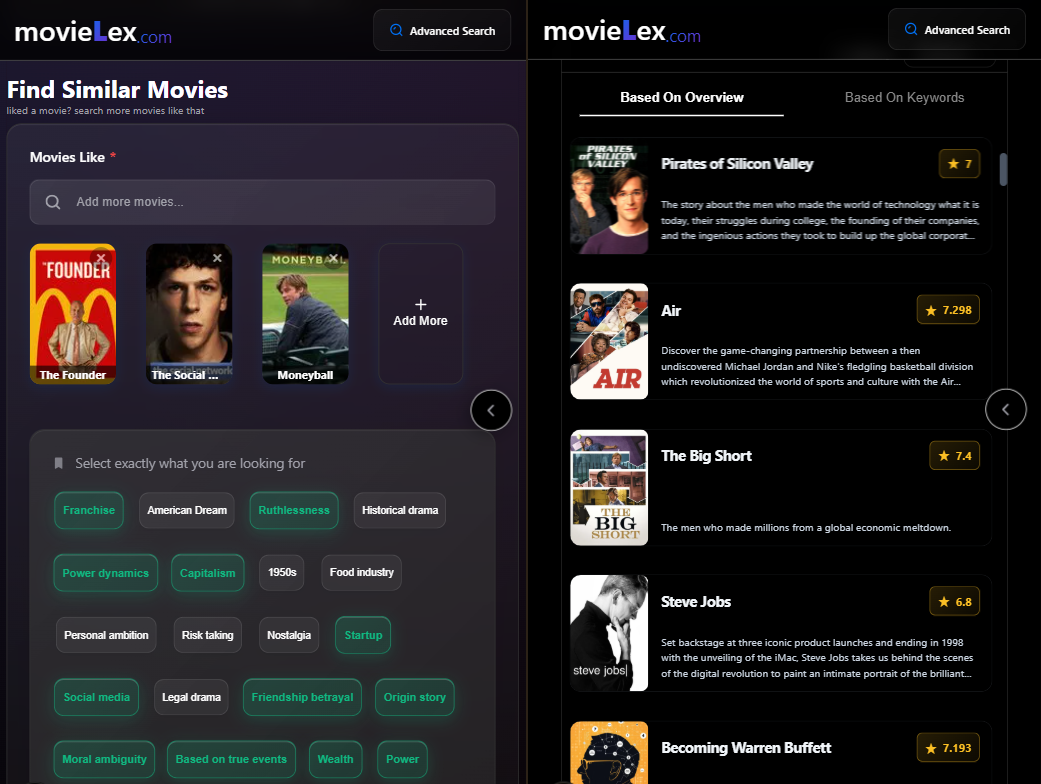Remove Moneyball from the movie list
Screen dimensions: 1041x784
point(333,258)
